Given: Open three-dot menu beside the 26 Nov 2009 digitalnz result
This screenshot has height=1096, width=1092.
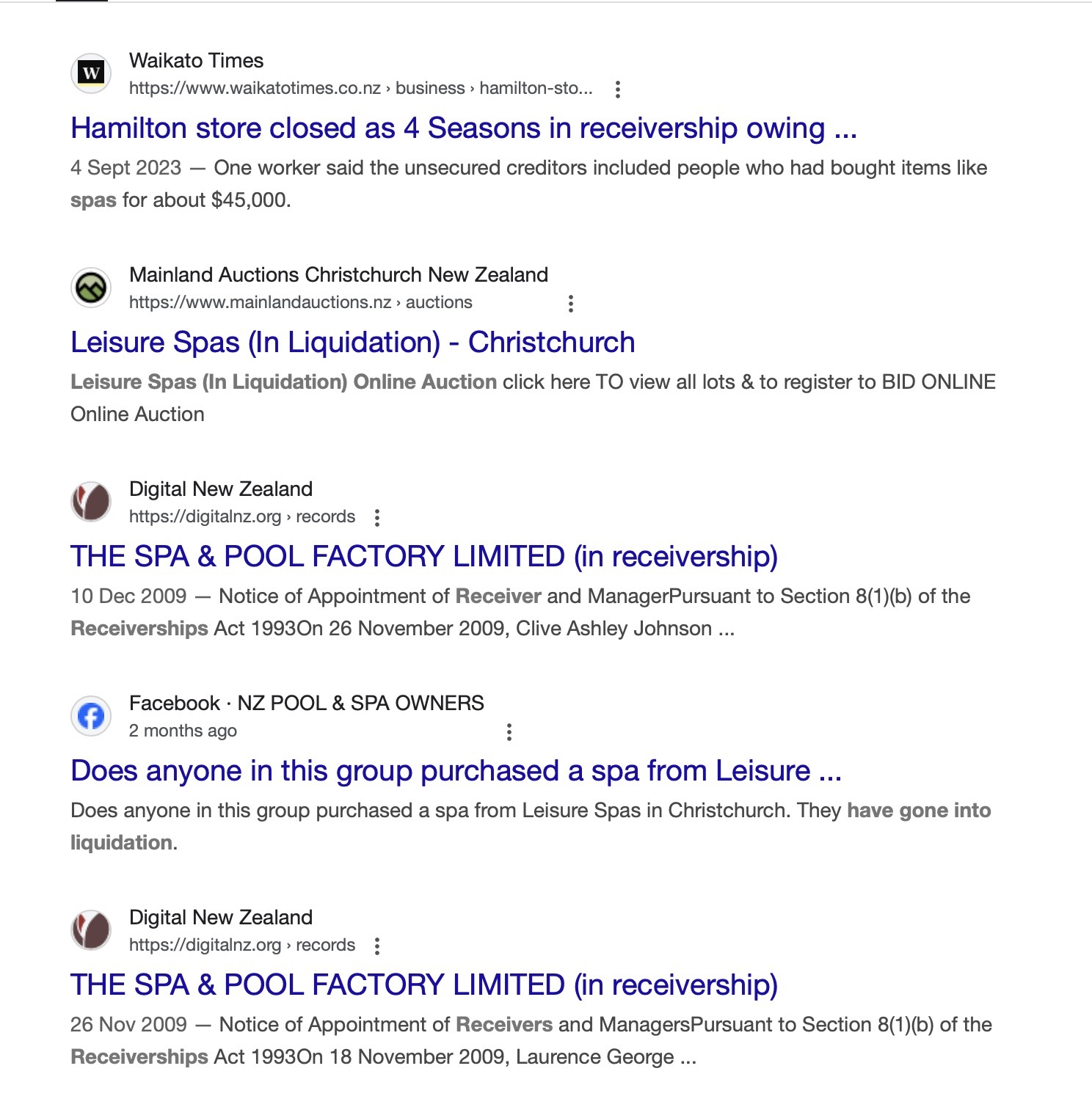Looking at the screenshot, I should 377,946.
